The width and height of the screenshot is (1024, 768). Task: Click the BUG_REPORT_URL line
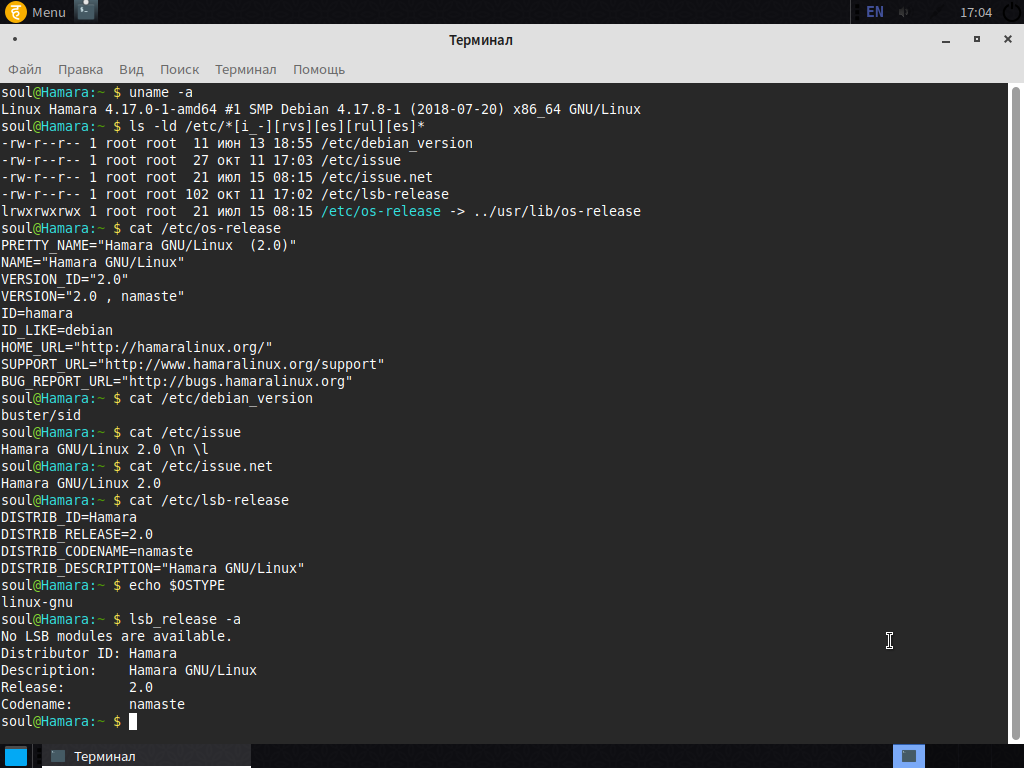coord(176,381)
